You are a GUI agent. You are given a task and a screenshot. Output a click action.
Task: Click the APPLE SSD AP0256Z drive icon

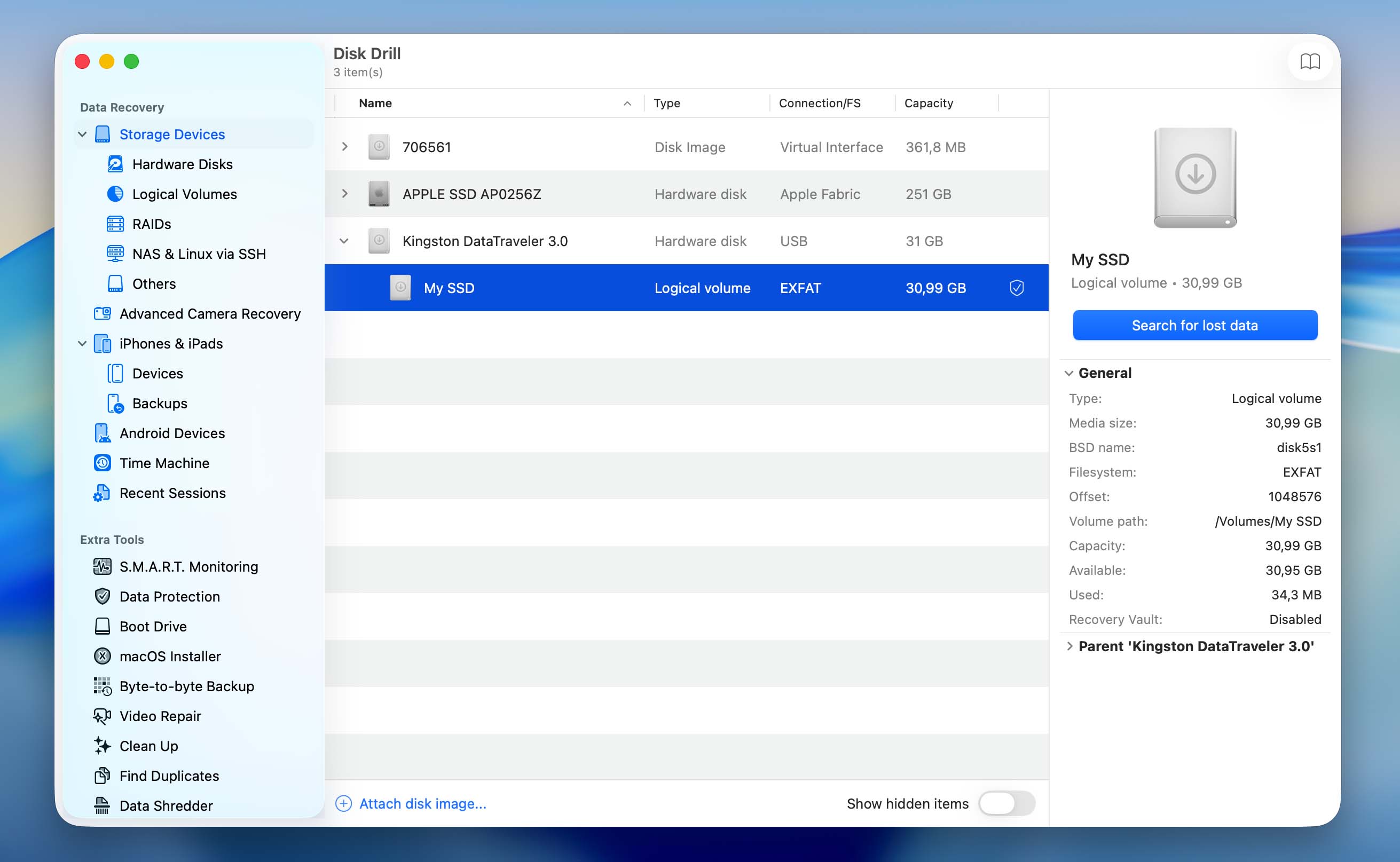point(379,194)
